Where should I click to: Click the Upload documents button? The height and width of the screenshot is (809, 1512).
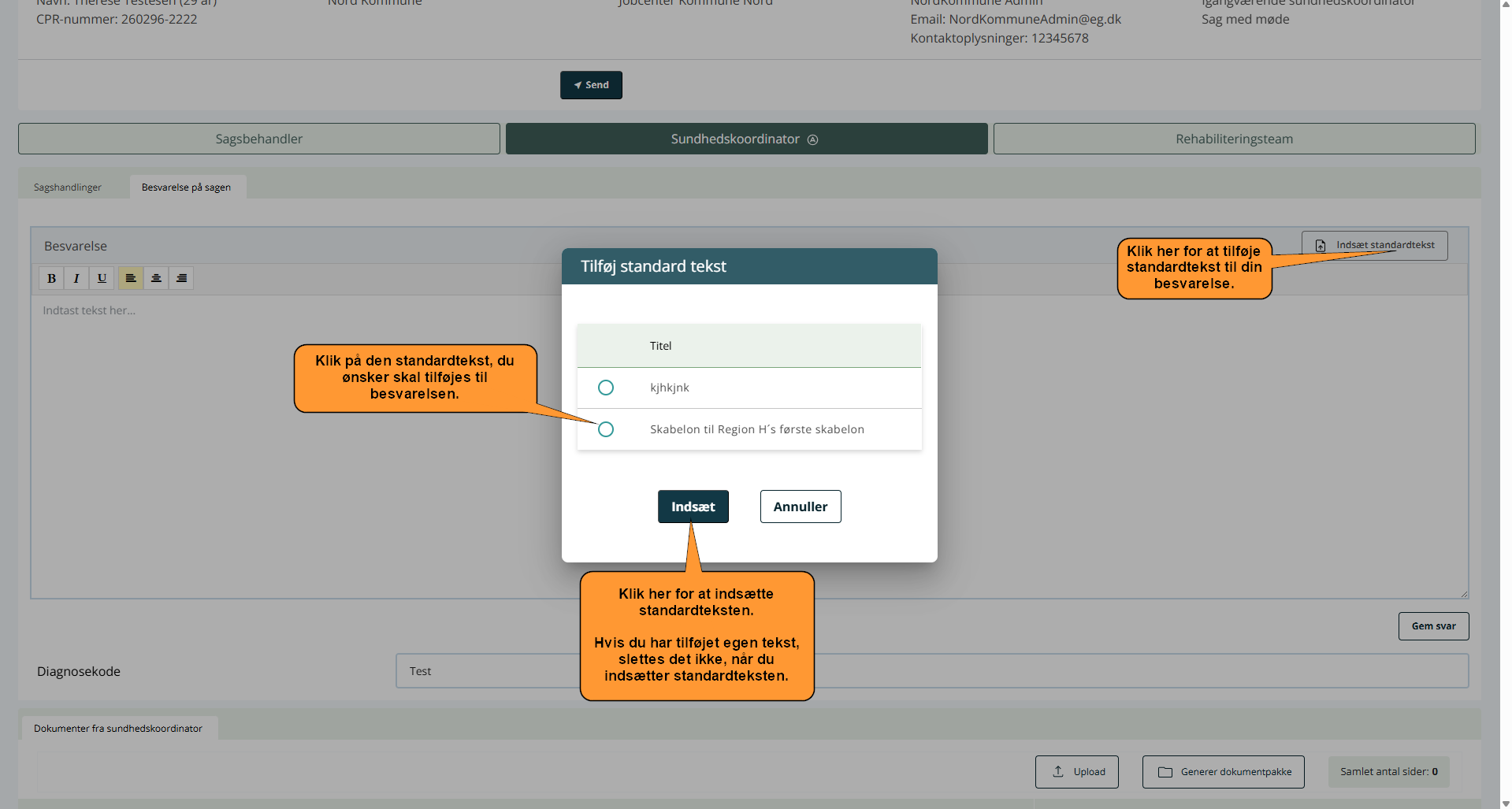(1076, 772)
